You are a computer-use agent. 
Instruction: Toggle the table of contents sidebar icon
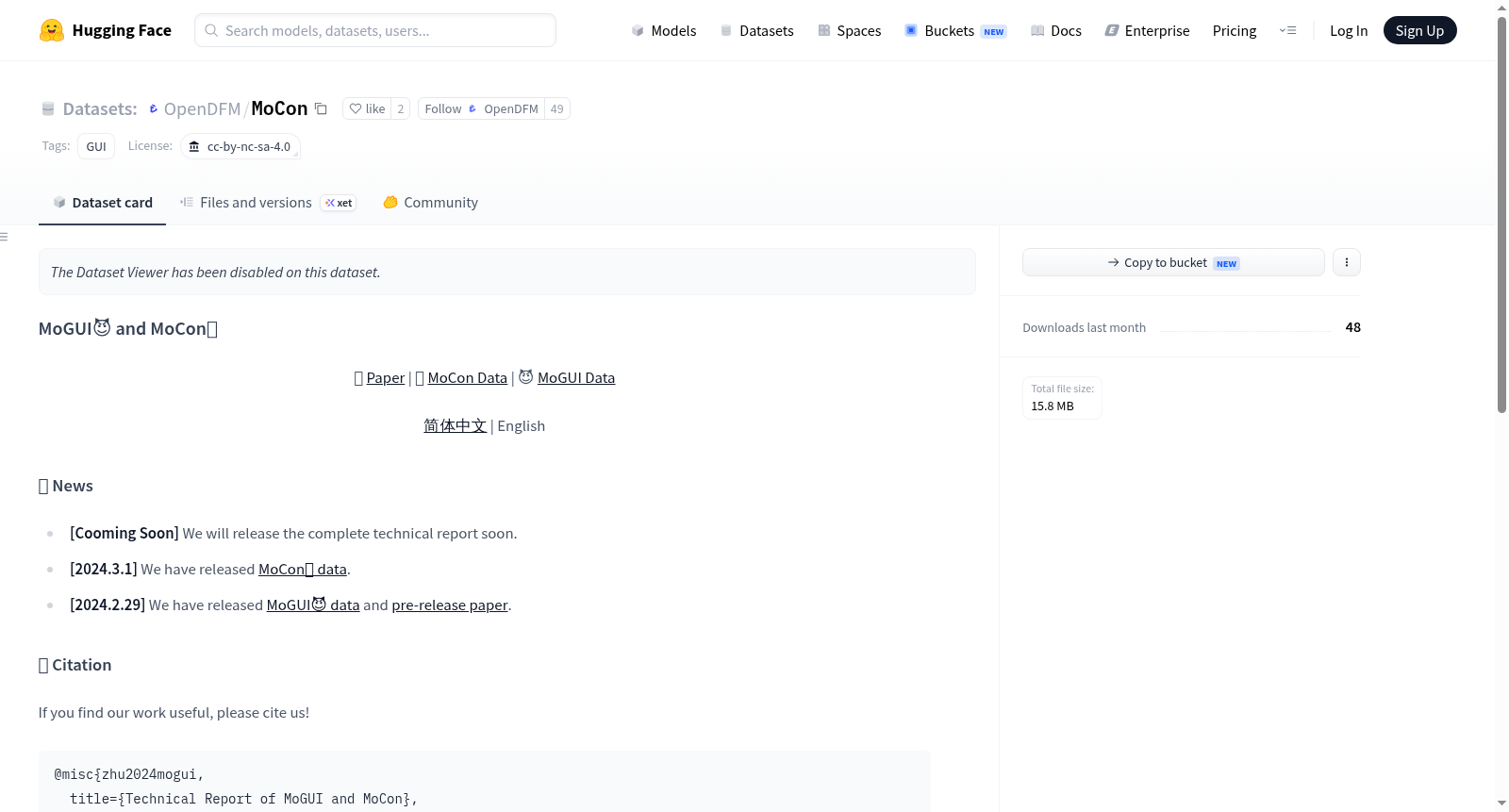pos(5,237)
